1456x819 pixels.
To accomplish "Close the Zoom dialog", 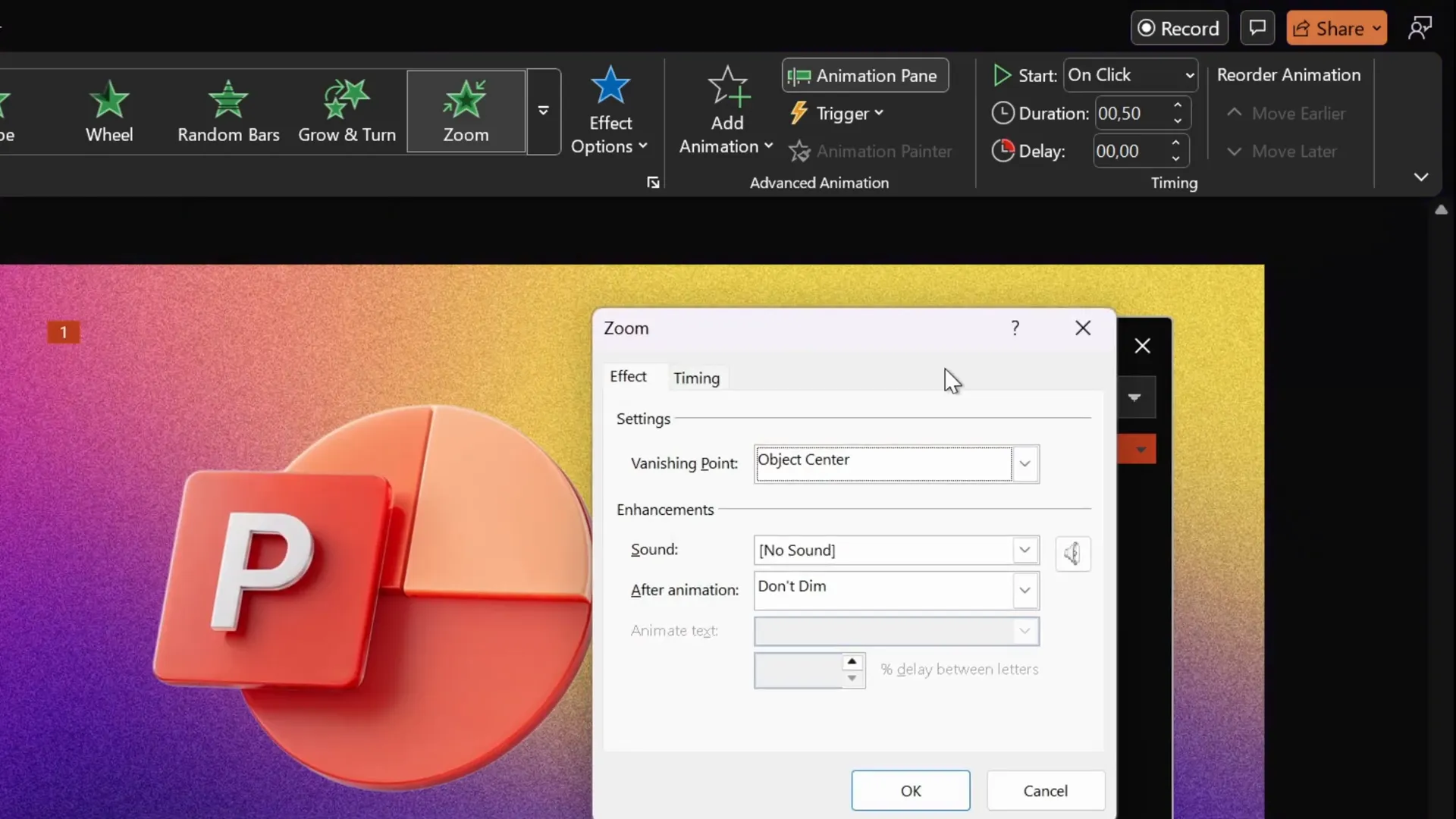I will click(x=1082, y=328).
